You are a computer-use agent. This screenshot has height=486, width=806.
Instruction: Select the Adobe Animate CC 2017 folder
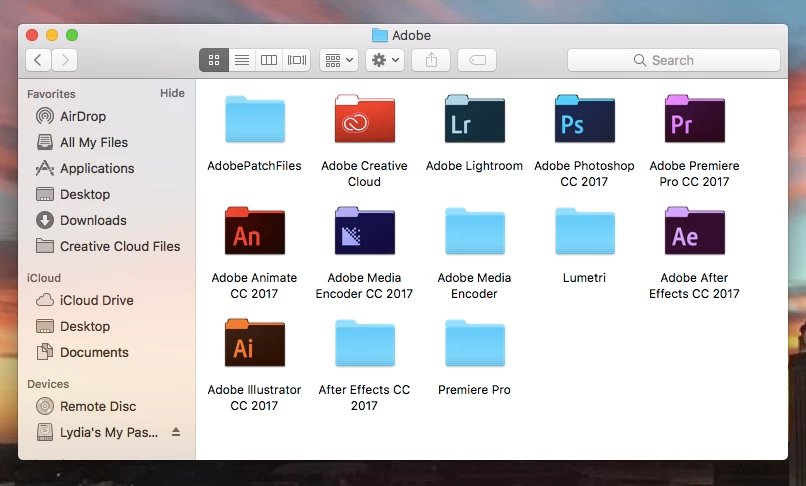[255, 231]
